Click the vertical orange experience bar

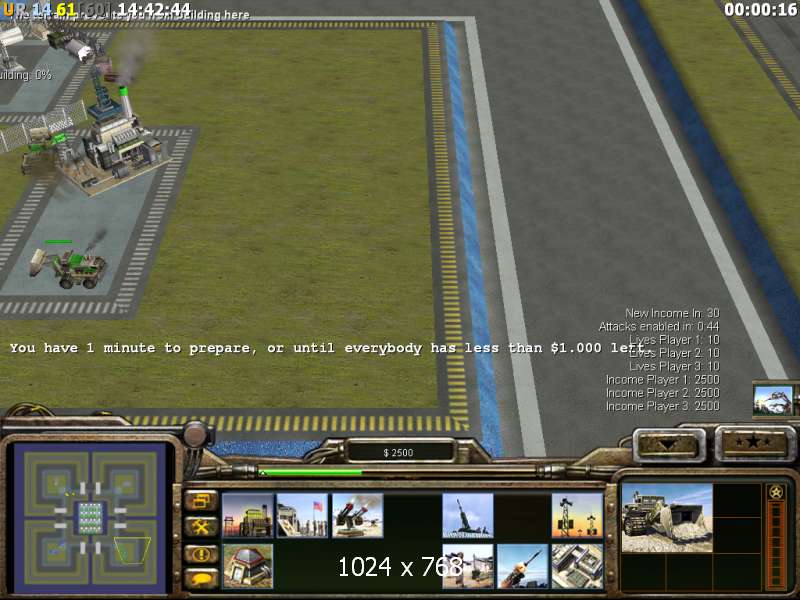point(776,543)
